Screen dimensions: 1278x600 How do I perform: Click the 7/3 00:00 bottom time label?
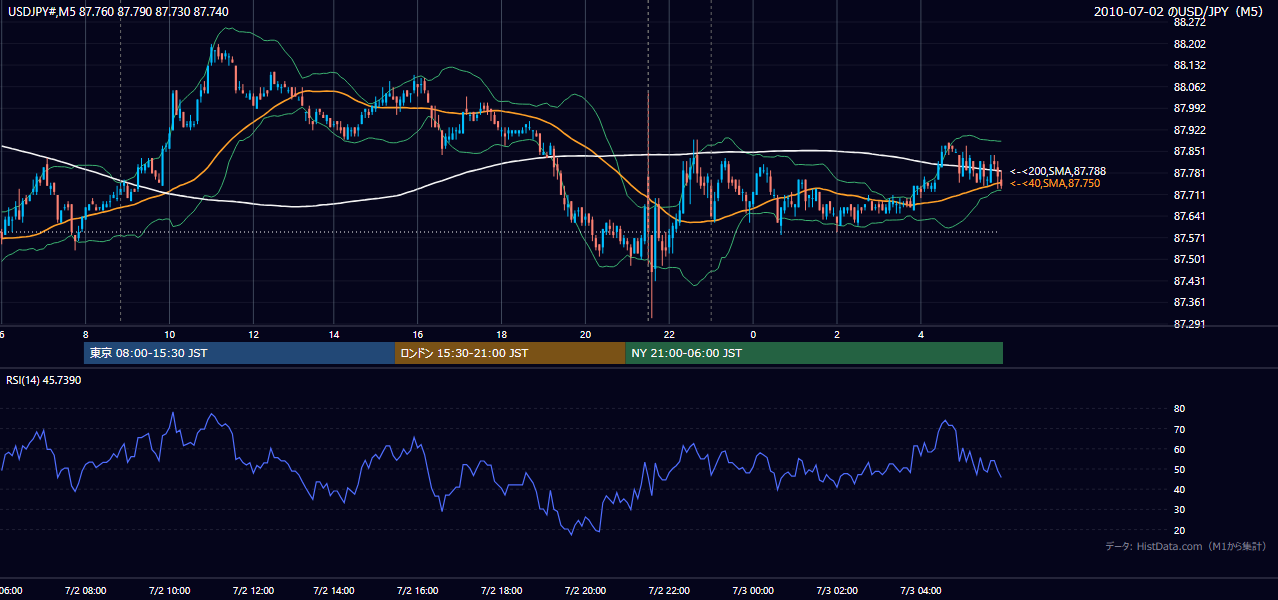pos(753,590)
